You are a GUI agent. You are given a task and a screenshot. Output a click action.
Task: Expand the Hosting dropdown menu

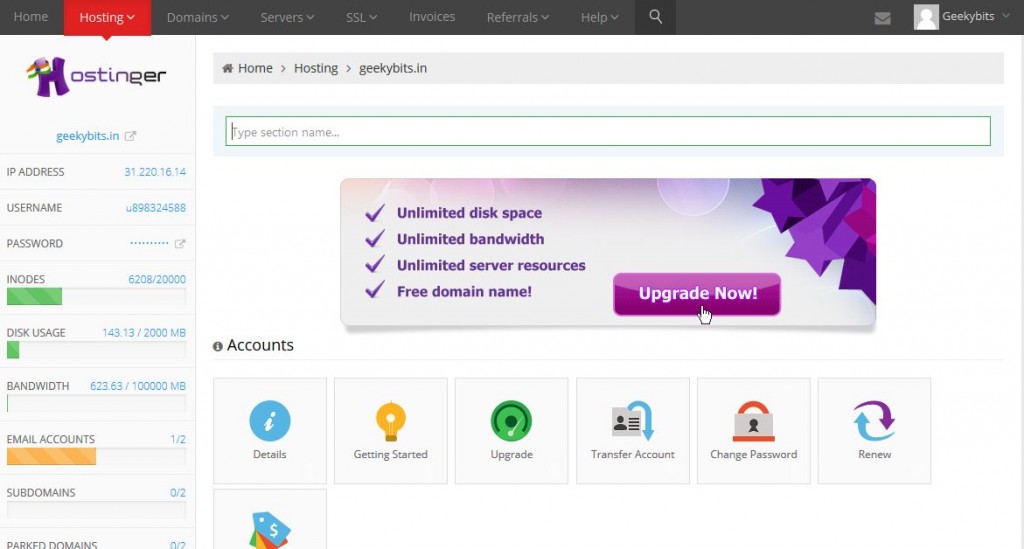(x=107, y=18)
